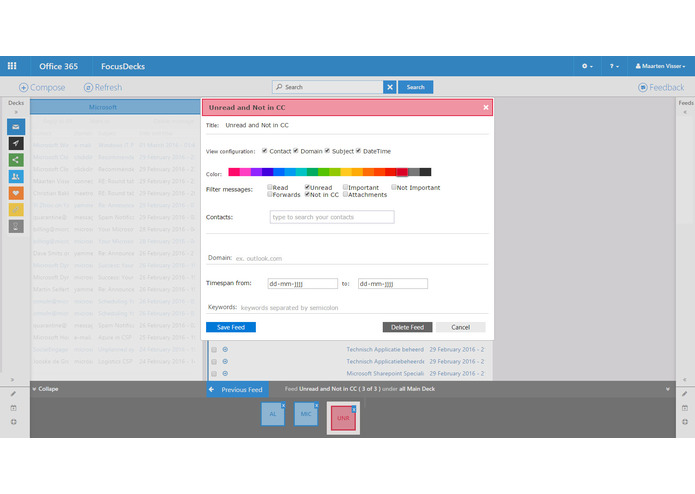Click Compose new message

[42, 87]
